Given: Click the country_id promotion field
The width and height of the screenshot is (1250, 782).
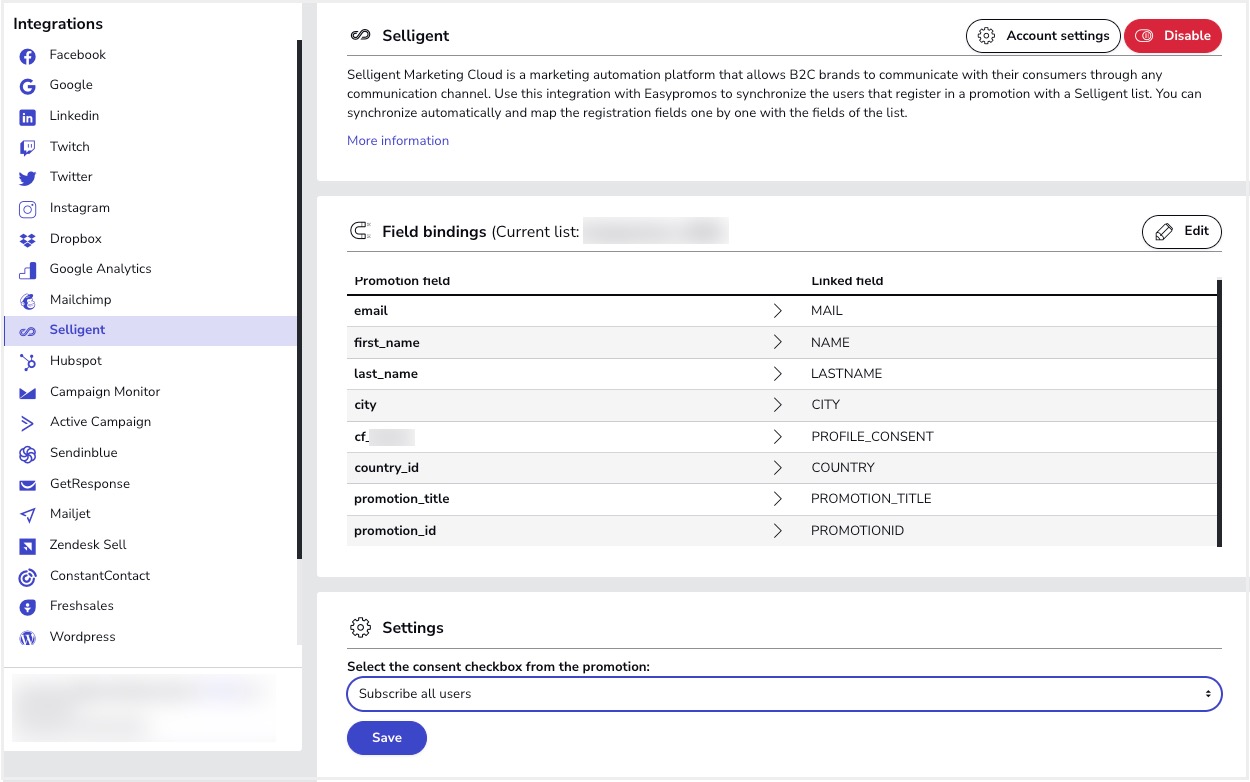Looking at the screenshot, I should pos(389,468).
